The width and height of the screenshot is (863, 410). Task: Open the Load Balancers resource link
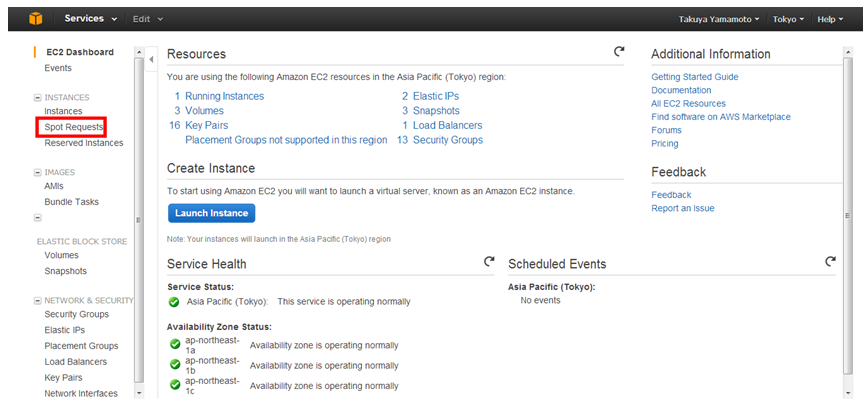point(447,125)
